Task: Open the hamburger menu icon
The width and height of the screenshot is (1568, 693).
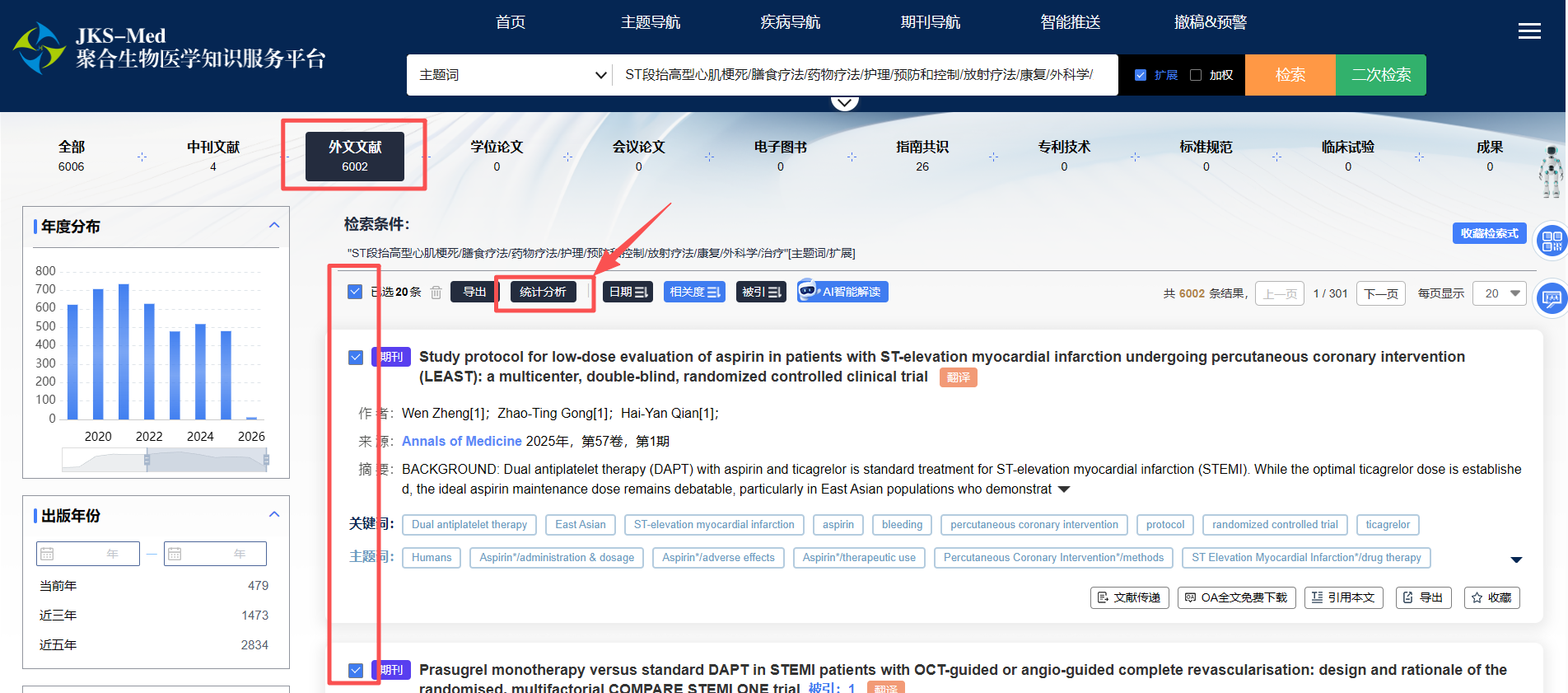Action: pyautogui.click(x=1529, y=31)
